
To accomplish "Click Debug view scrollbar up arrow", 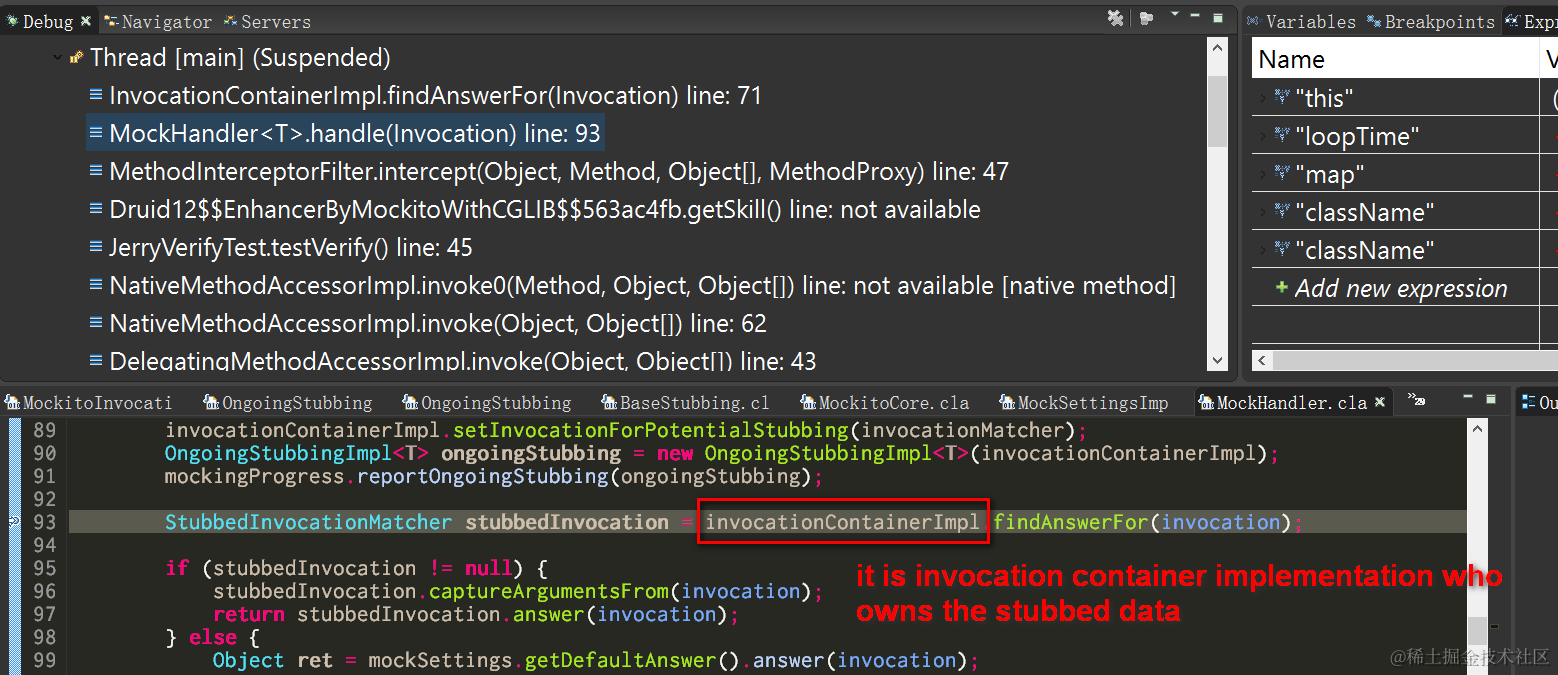I will [1217, 48].
